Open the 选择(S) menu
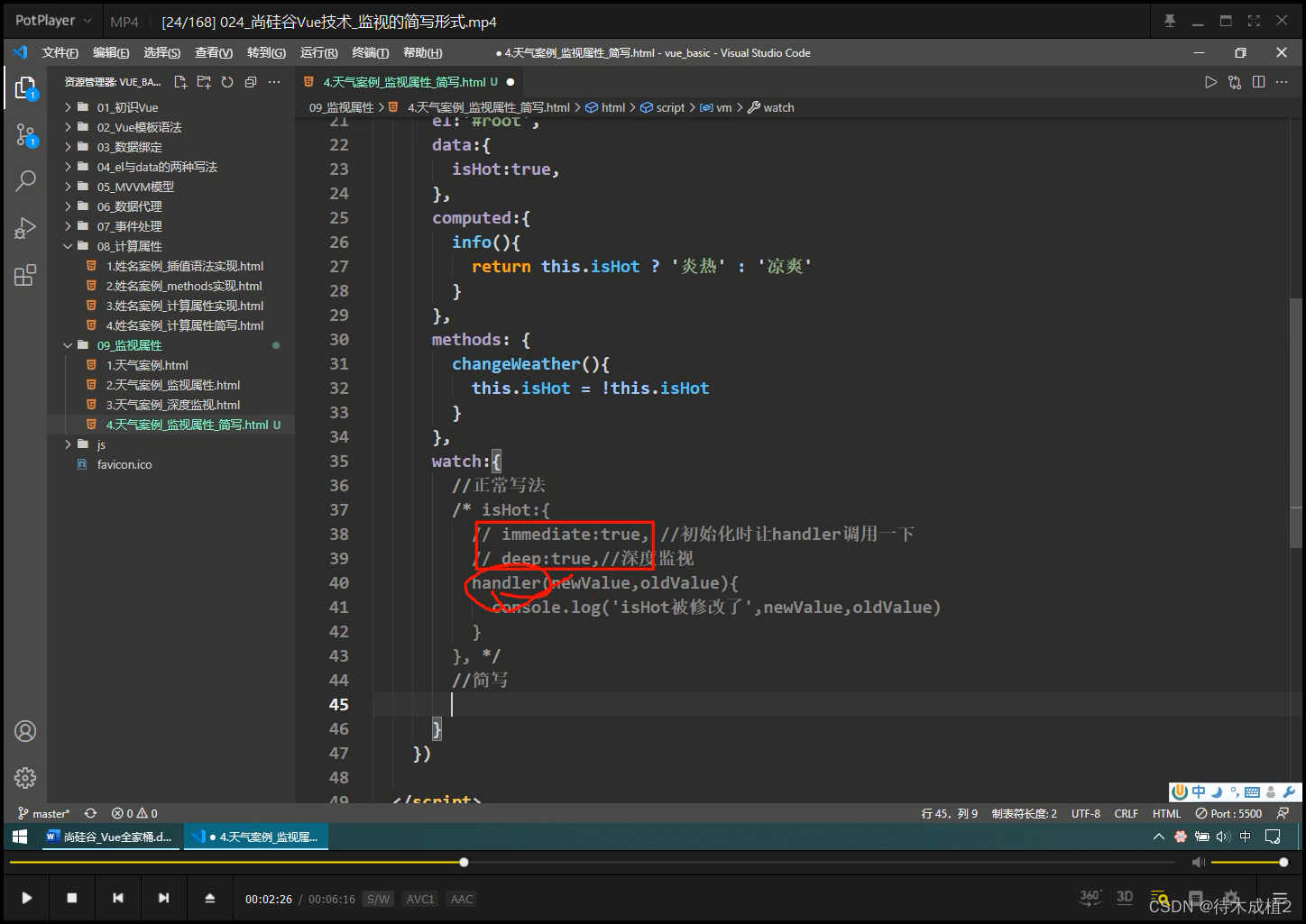Viewport: 1306px width, 924px height. [161, 53]
